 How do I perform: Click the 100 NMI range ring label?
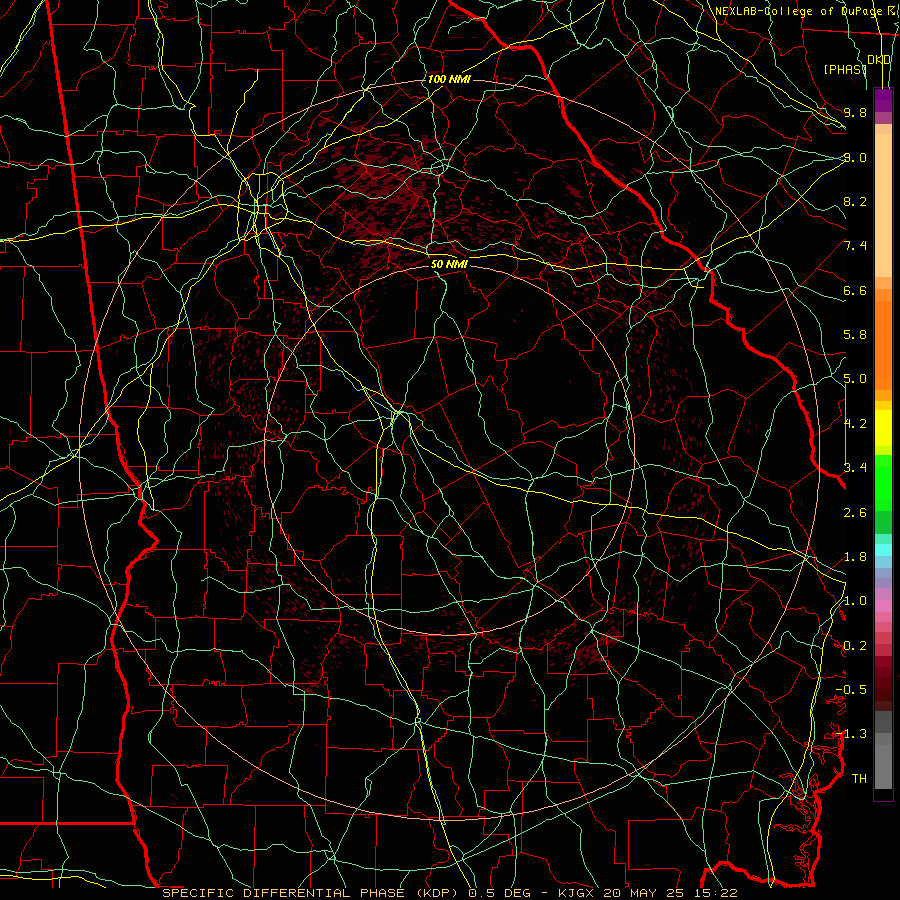point(449,79)
